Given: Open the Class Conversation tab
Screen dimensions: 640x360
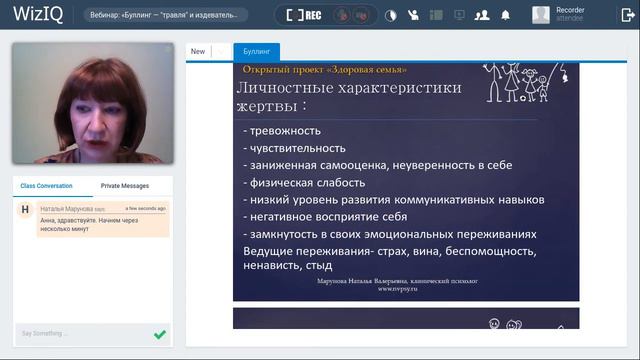Looking at the screenshot, I should coord(47,186).
